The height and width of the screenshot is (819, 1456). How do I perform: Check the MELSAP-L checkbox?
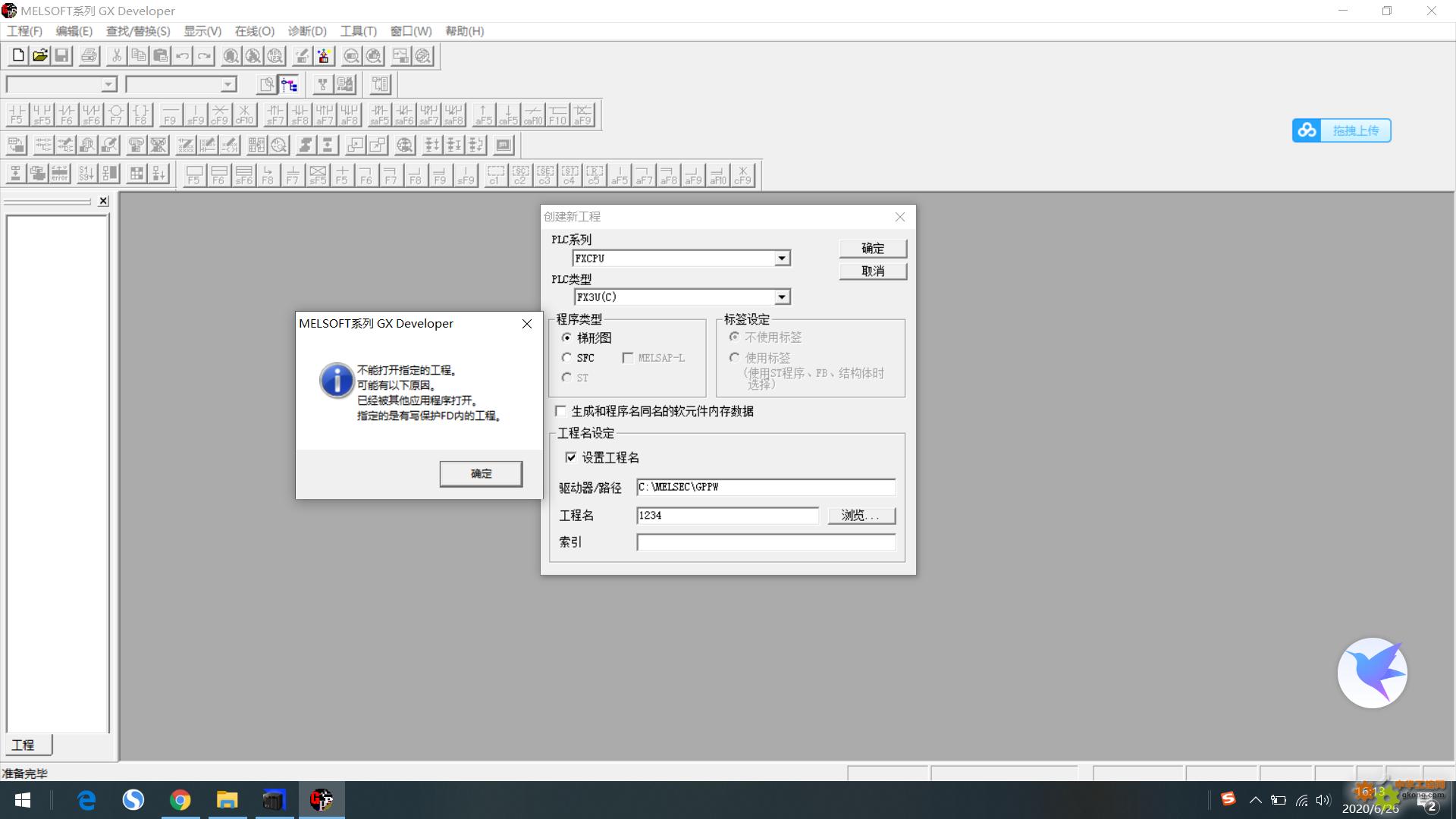point(627,358)
